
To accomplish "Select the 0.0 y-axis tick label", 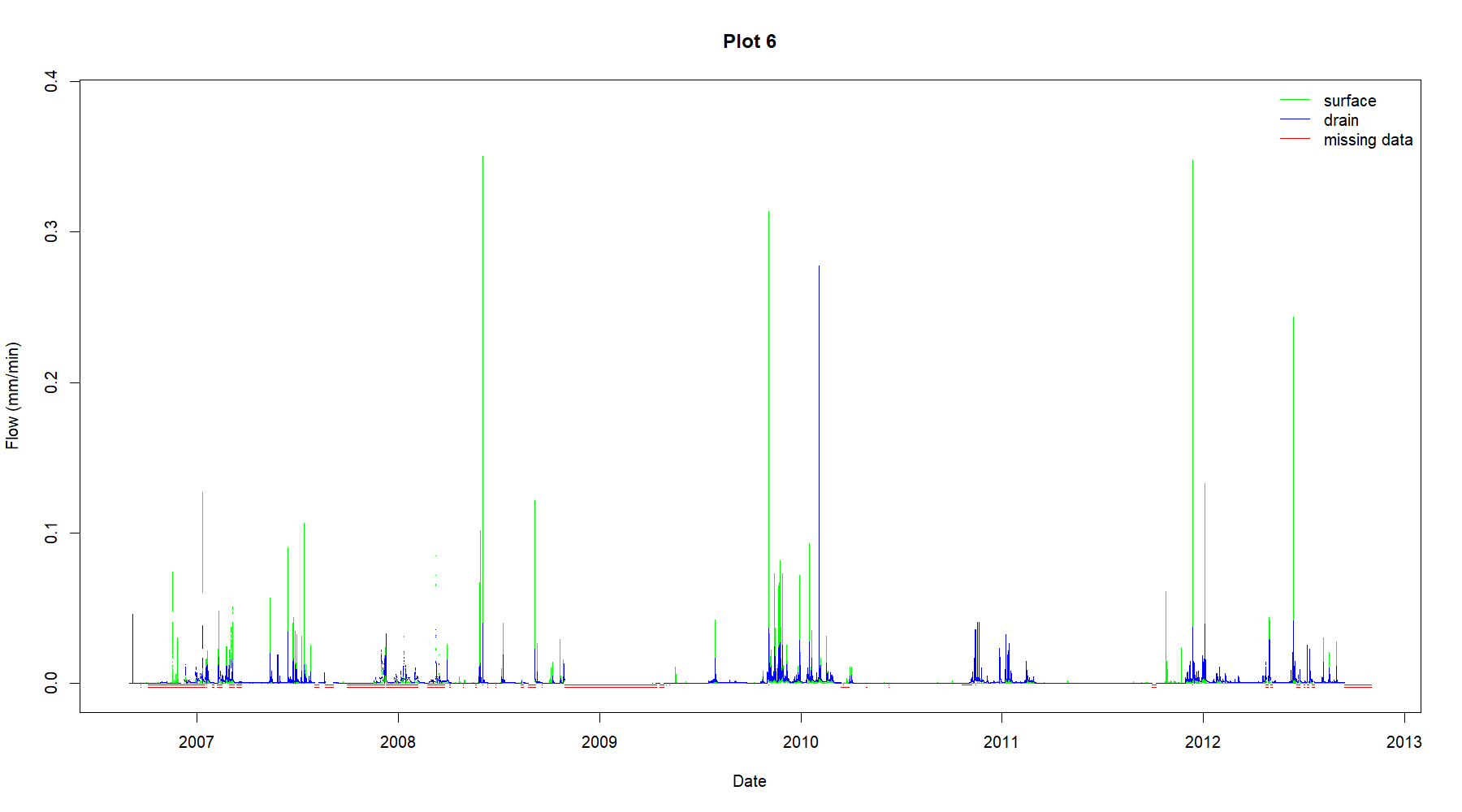I will (51, 683).
